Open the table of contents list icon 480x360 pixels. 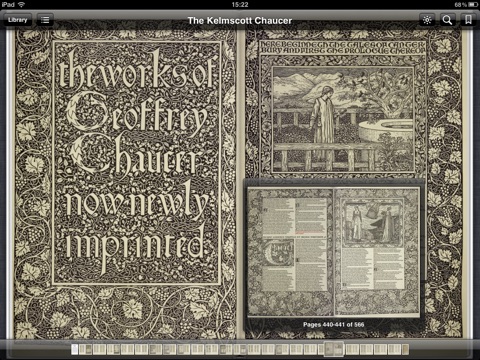[x=45, y=20]
